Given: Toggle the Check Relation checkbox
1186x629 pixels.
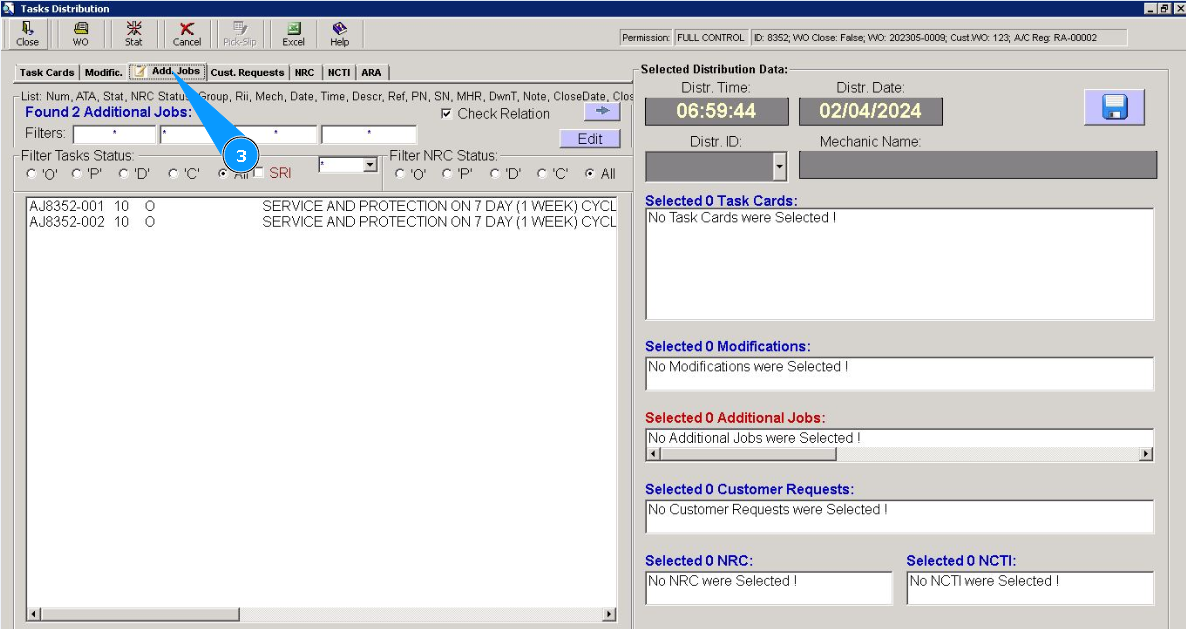Looking at the screenshot, I should (x=446, y=113).
